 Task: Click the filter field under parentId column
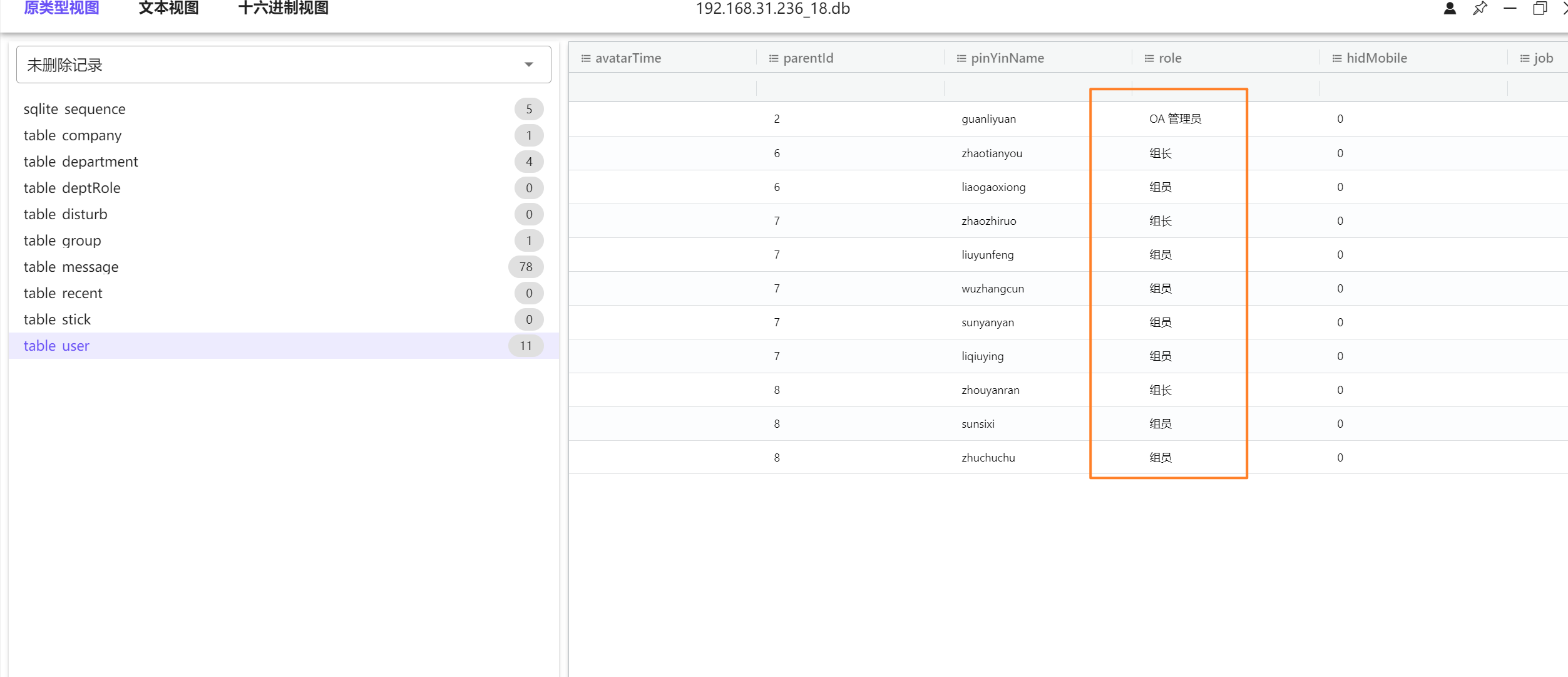(x=850, y=88)
